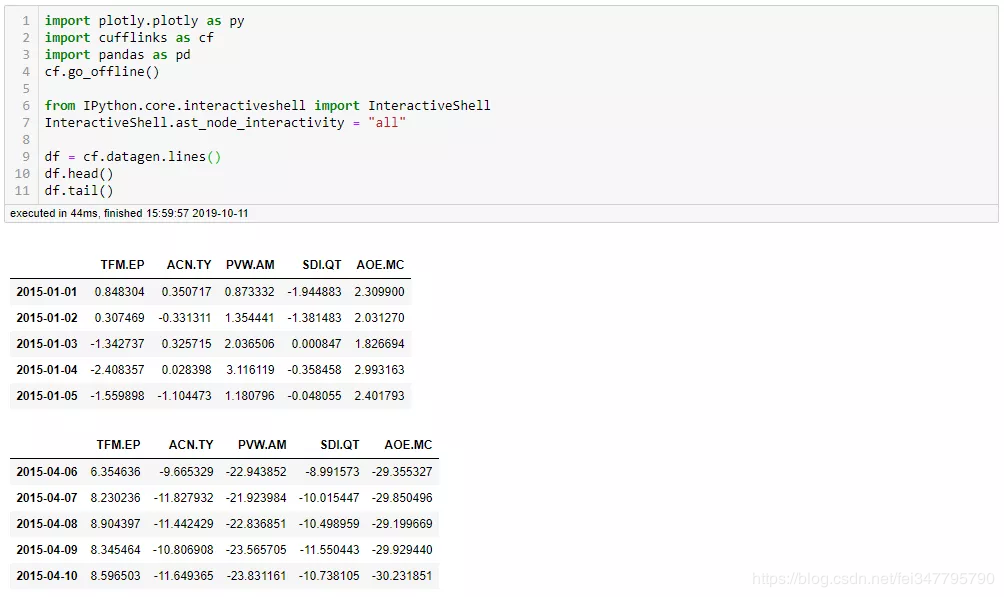Click cell value -1.944883

pyautogui.click(x=314, y=291)
